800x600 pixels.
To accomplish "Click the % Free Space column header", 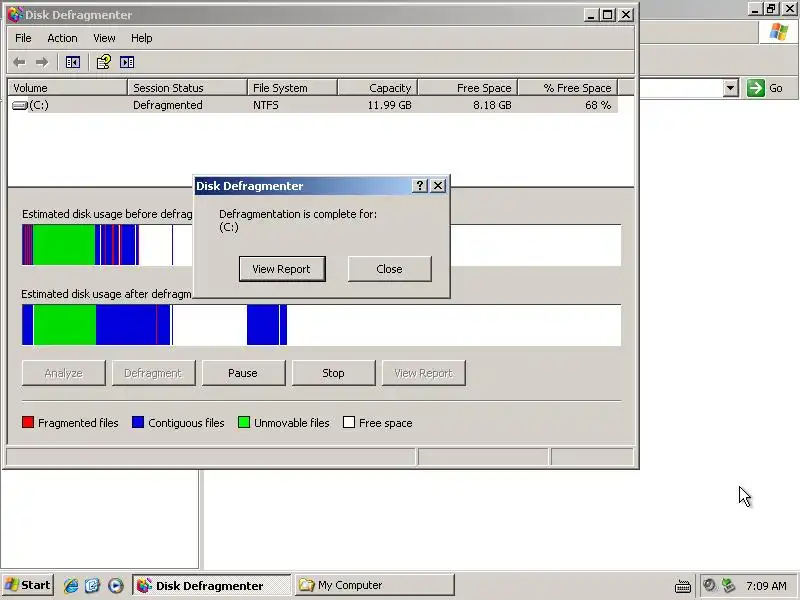I will (x=568, y=88).
